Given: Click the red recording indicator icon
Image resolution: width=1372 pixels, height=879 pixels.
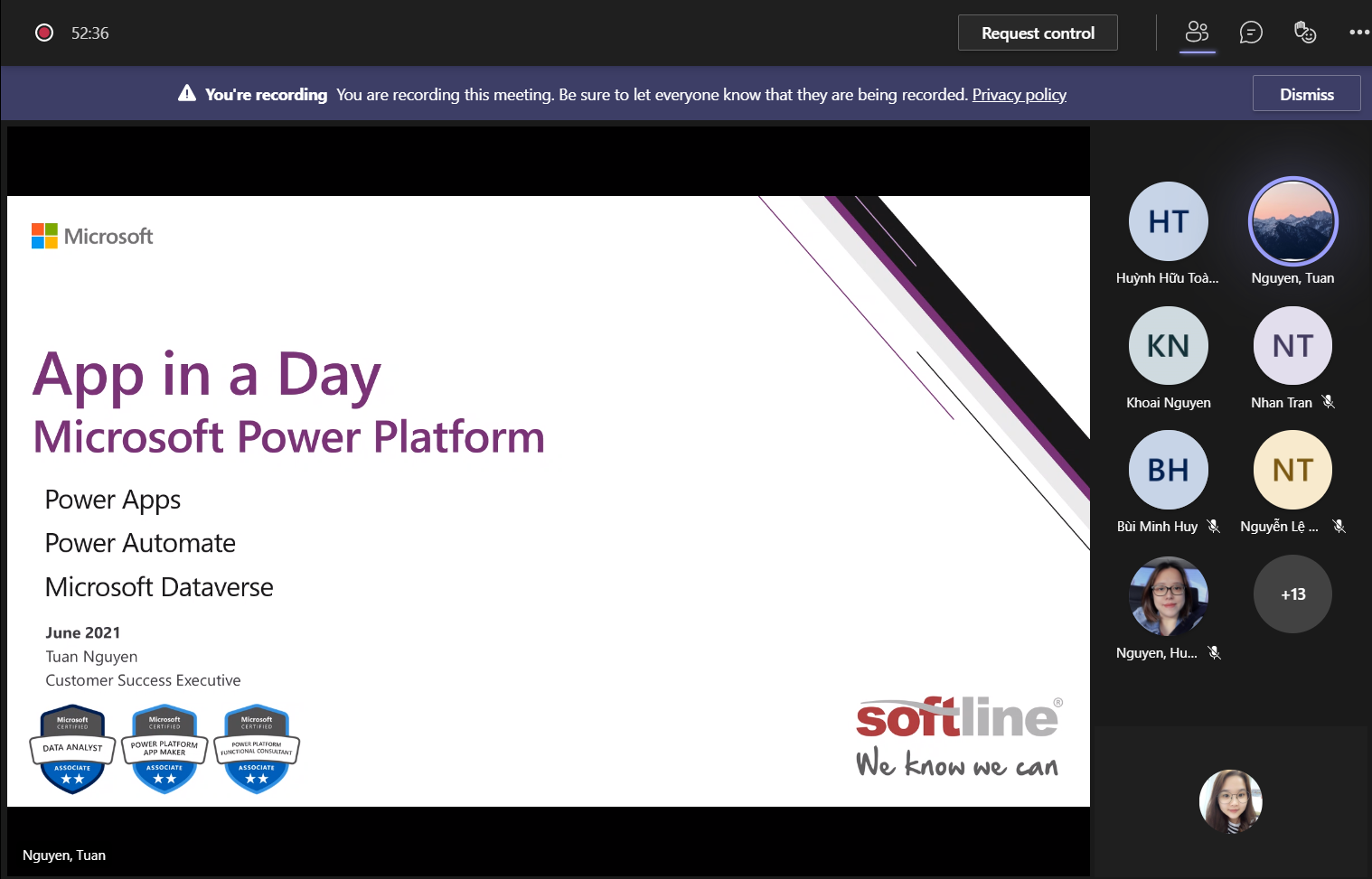Looking at the screenshot, I should (x=44, y=33).
